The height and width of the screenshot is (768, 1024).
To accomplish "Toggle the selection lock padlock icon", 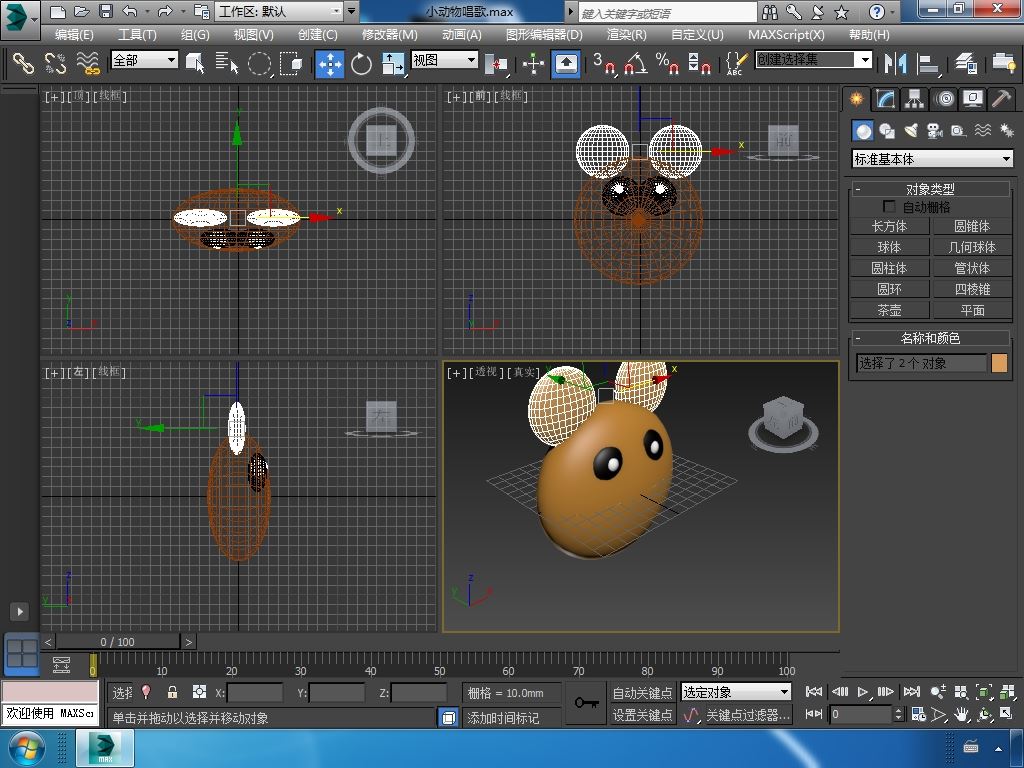I will [x=172, y=692].
